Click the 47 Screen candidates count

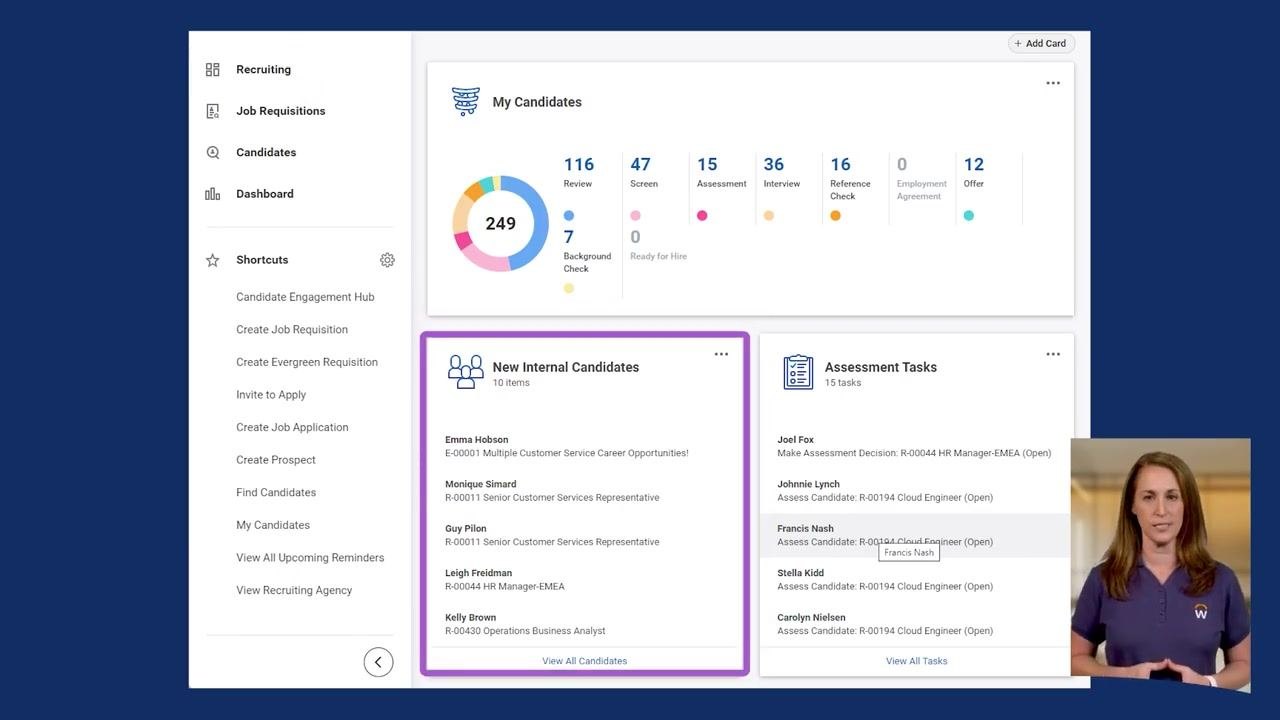pyautogui.click(x=640, y=165)
